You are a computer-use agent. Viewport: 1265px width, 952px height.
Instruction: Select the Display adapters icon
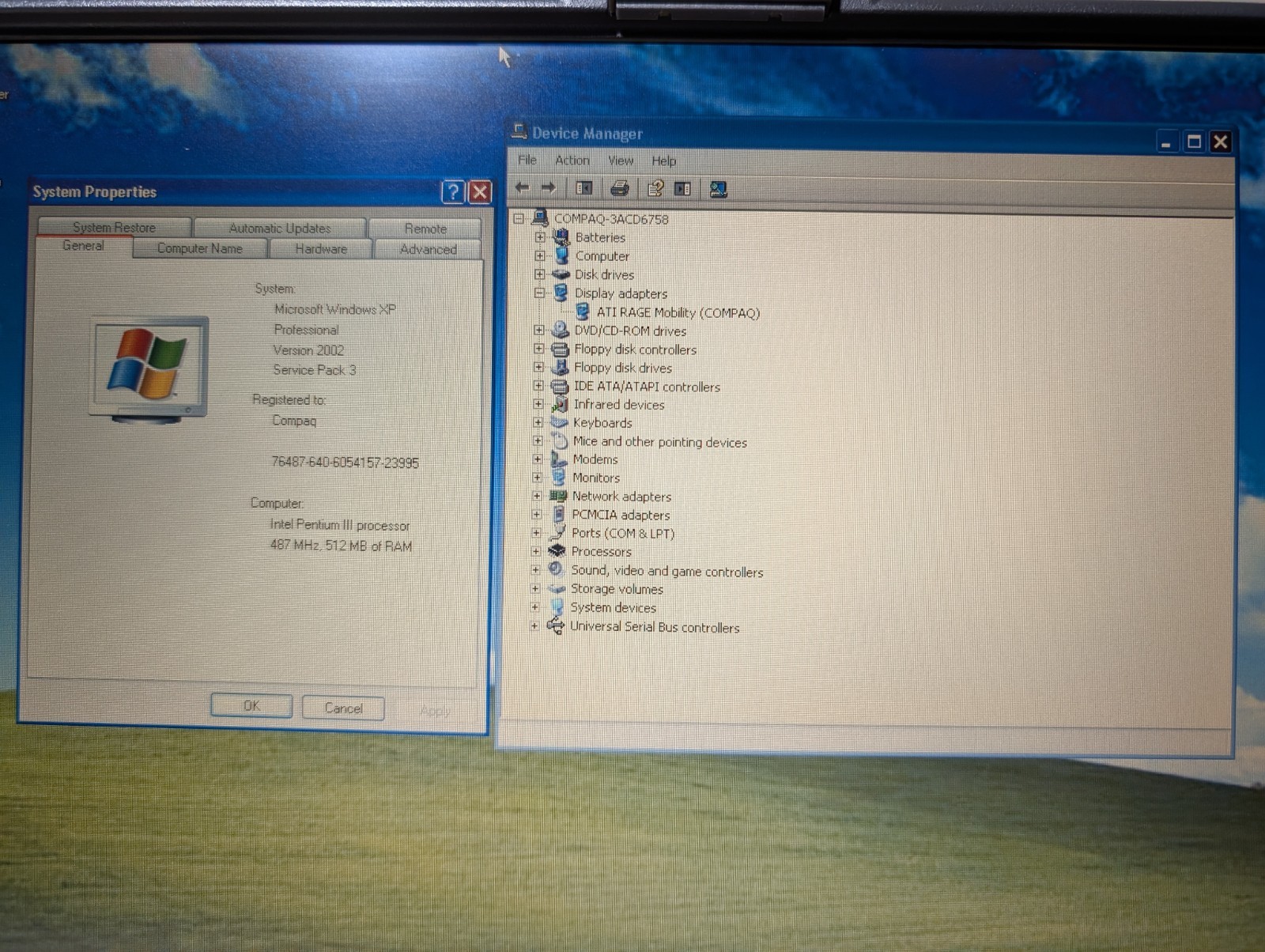[561, 293]
